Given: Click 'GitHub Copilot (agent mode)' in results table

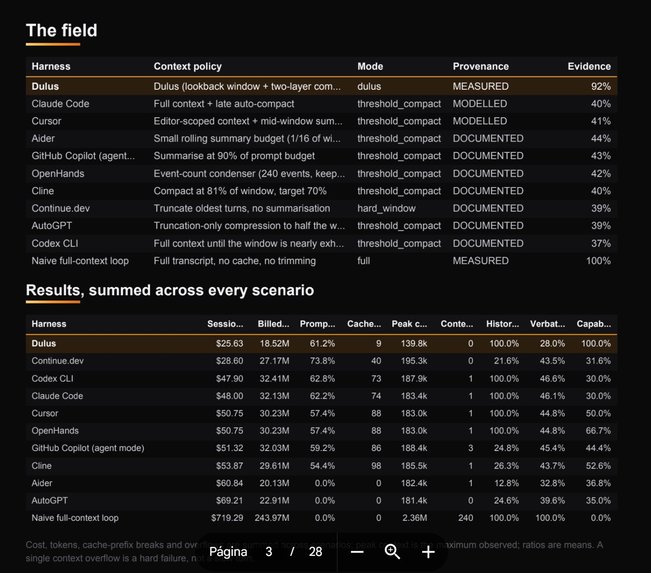Looking at the screenshot, I should [x=88, y=448].
